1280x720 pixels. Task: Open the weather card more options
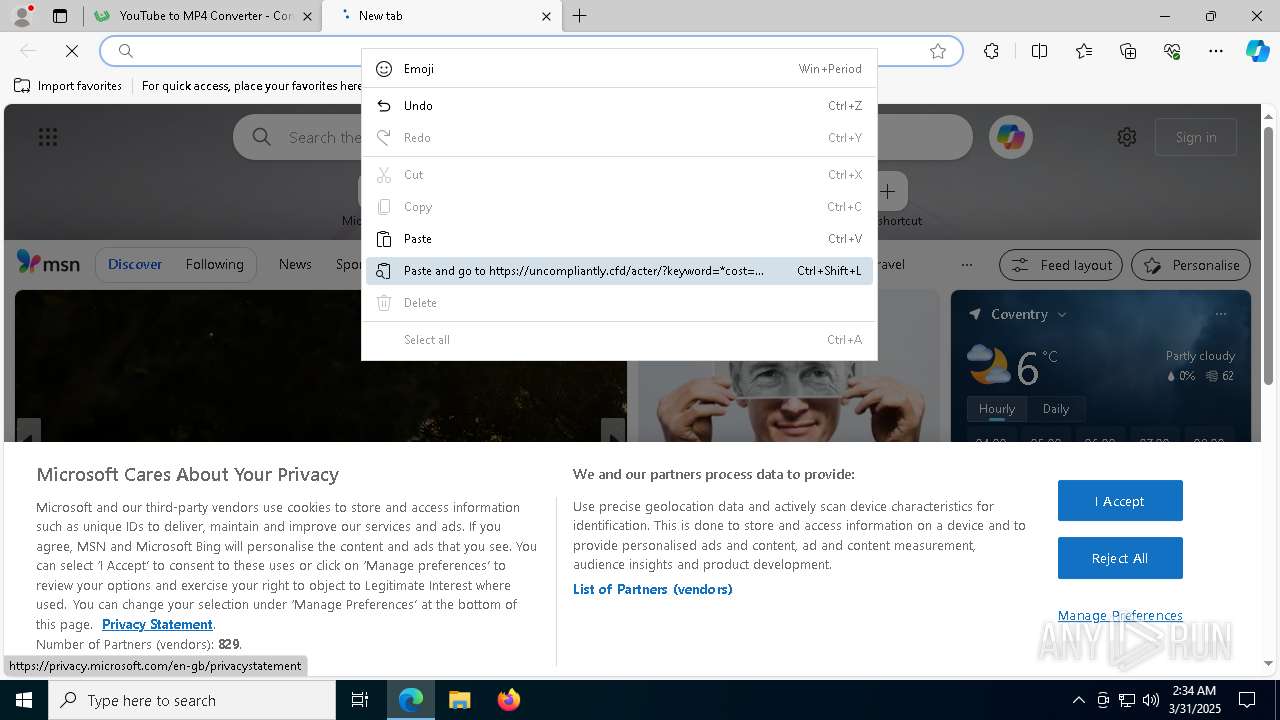coord(1221,314)
